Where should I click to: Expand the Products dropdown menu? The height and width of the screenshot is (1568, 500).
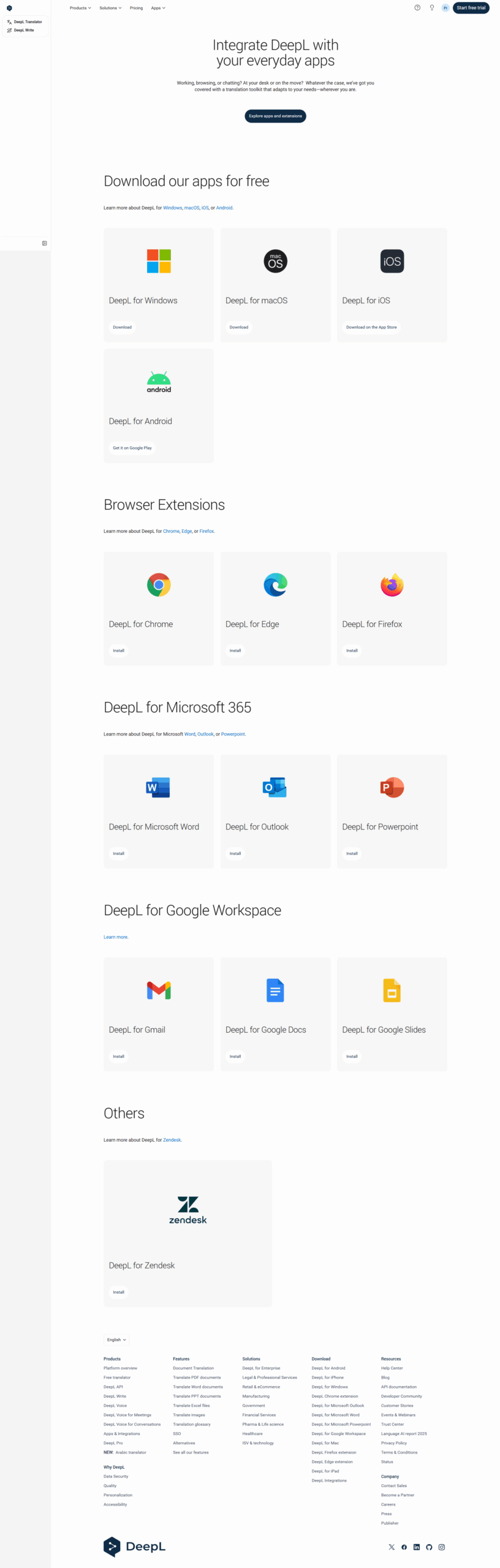click(80, 8)
